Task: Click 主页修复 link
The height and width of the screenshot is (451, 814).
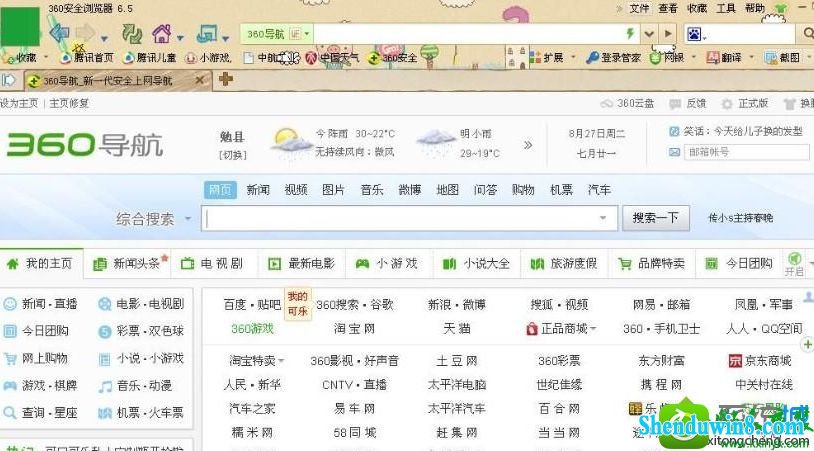Action: [69, 103]
